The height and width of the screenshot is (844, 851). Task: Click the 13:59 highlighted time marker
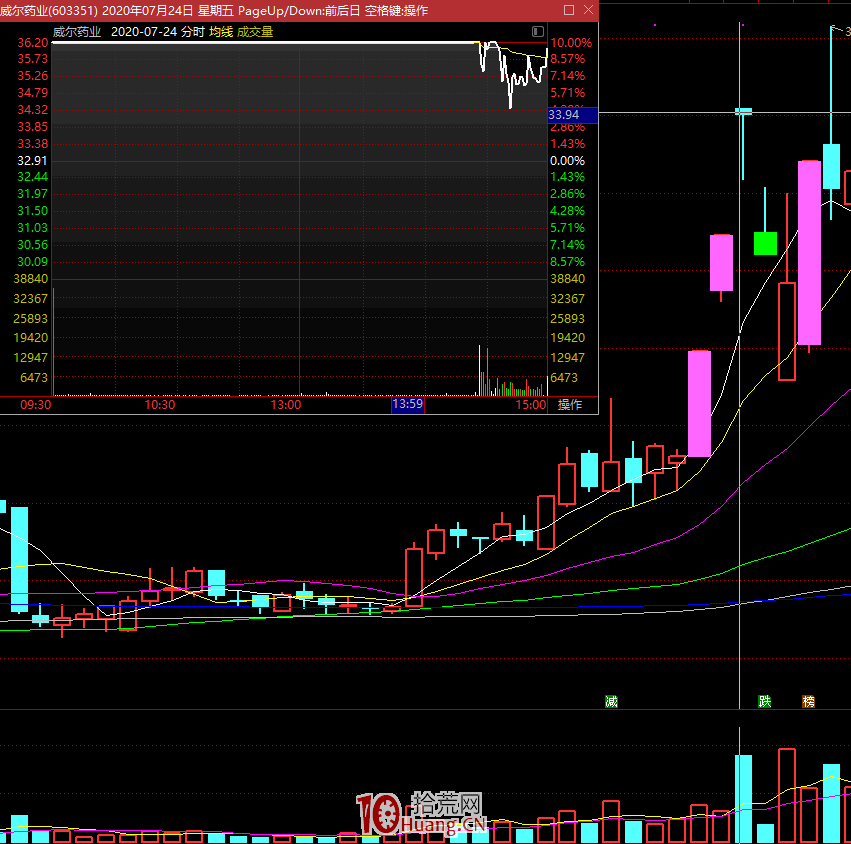coord(407,405)
